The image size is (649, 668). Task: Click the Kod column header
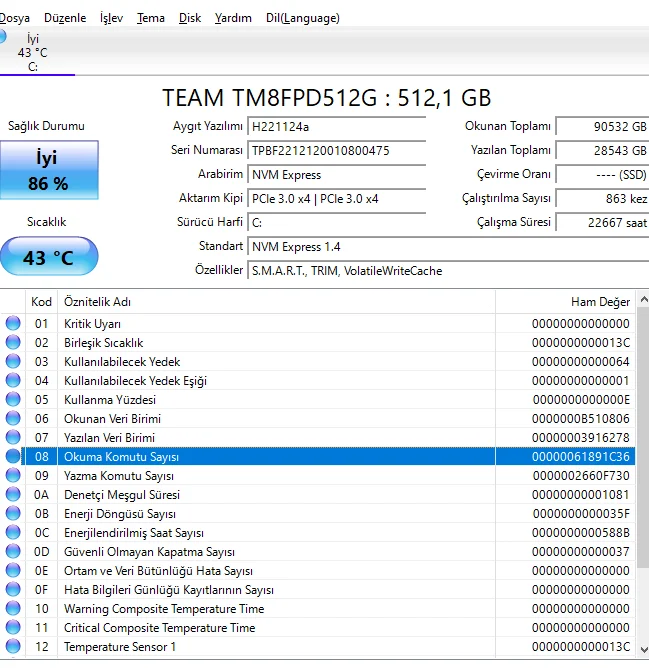click(41, 302)
